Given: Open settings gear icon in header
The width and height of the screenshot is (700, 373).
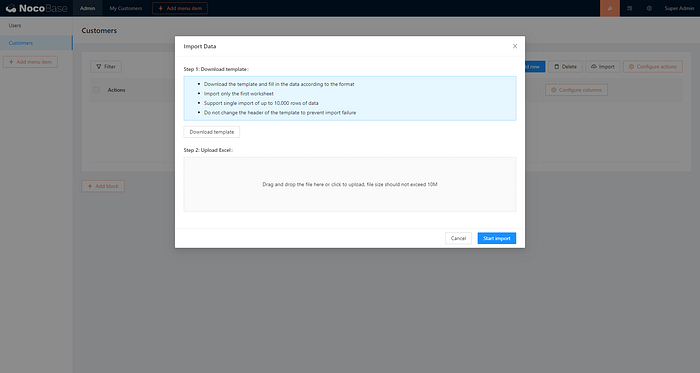Looking at the screenshot, I should click(649, 8).
